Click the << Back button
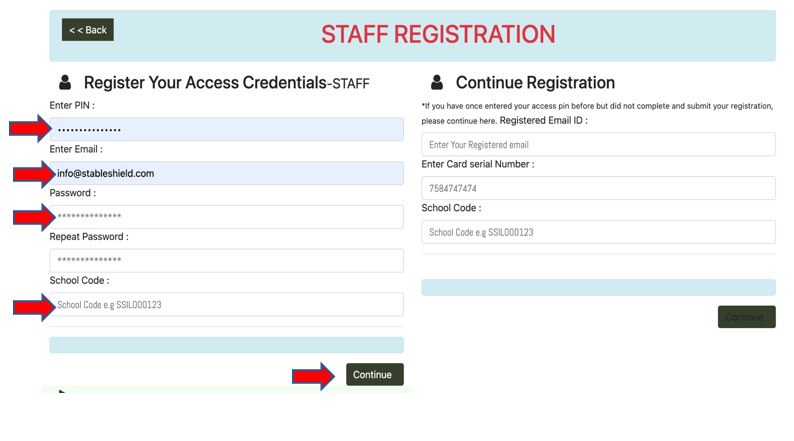794x441 pixels. [87, 30]
